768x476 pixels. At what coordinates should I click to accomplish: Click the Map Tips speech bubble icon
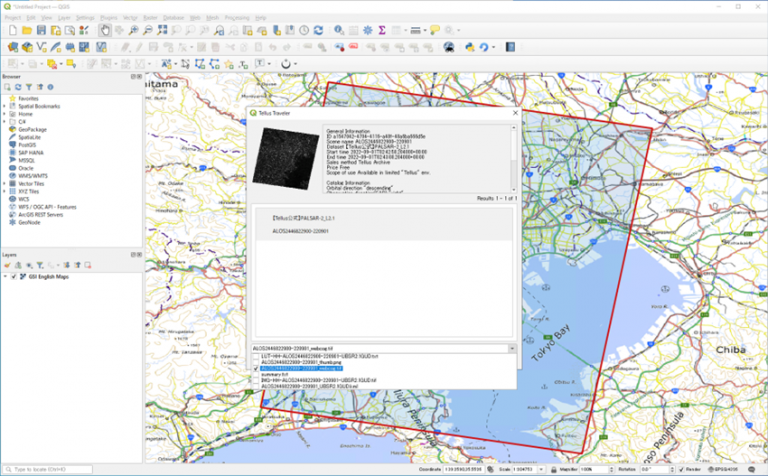click(434, 30)
